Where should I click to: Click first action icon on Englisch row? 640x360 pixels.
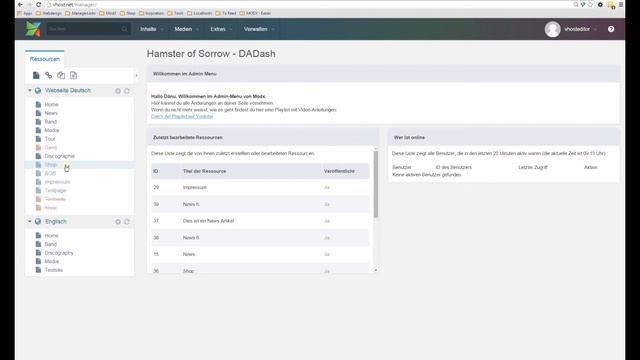[118, 222]
